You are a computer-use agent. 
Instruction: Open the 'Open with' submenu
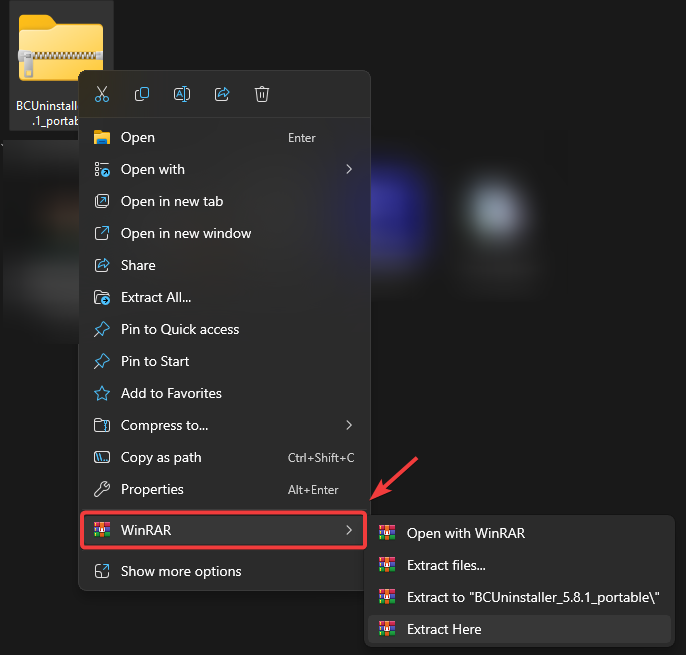224,169
